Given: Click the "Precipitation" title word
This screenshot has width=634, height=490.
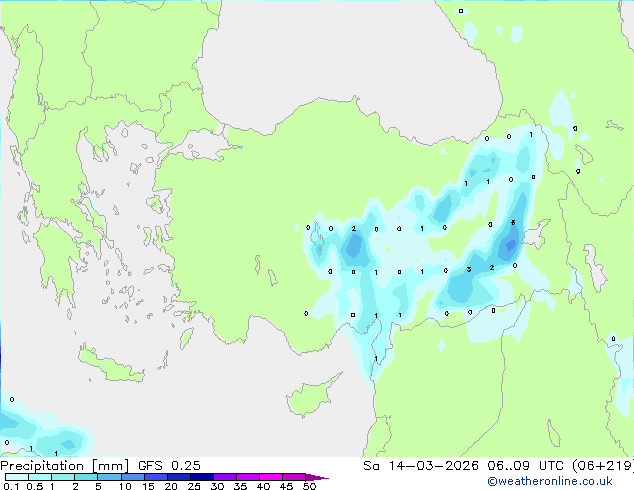Looking at the screenshot, I should 42,466.
